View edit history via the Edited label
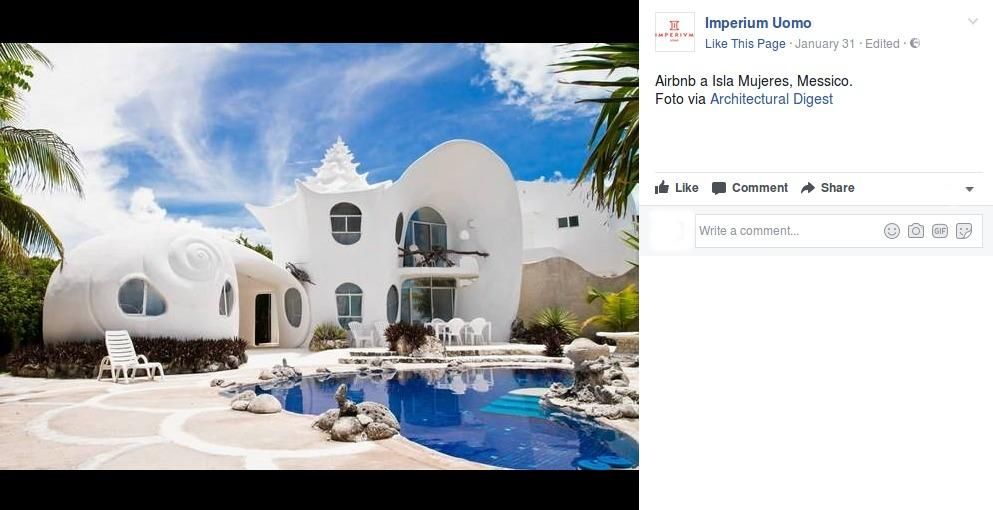Image resolution: width=993 pixels, height=510 pixels. click(882, 44)
